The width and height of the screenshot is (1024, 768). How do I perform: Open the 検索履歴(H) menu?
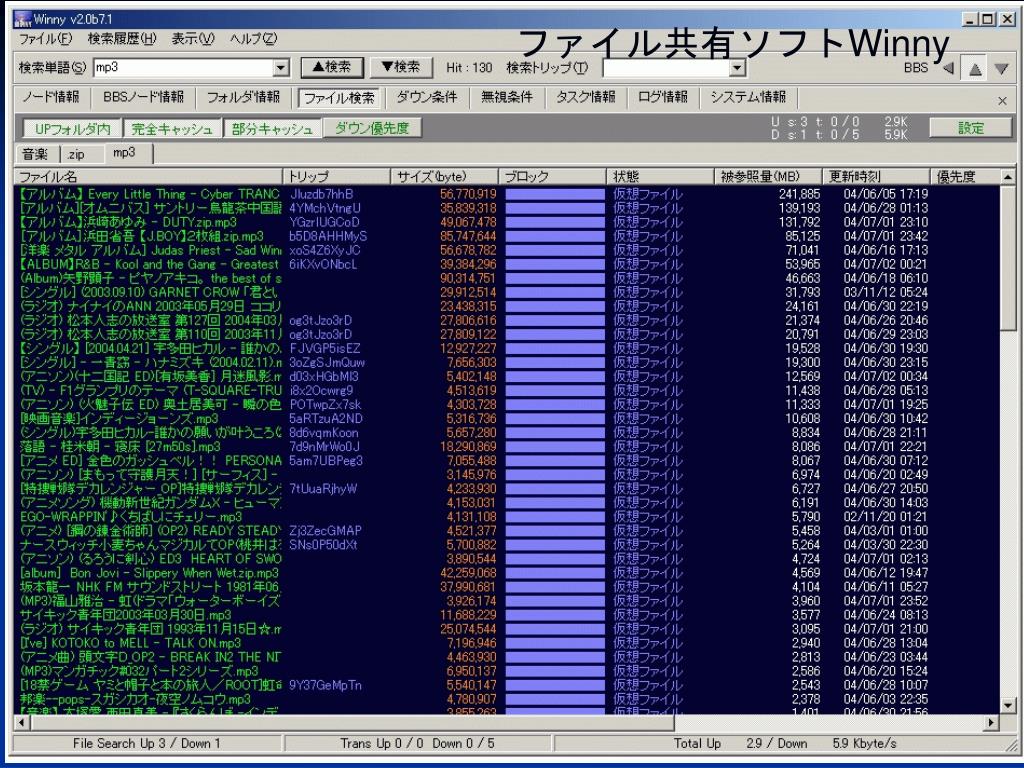pyautogui.click(x=122, y=39)
